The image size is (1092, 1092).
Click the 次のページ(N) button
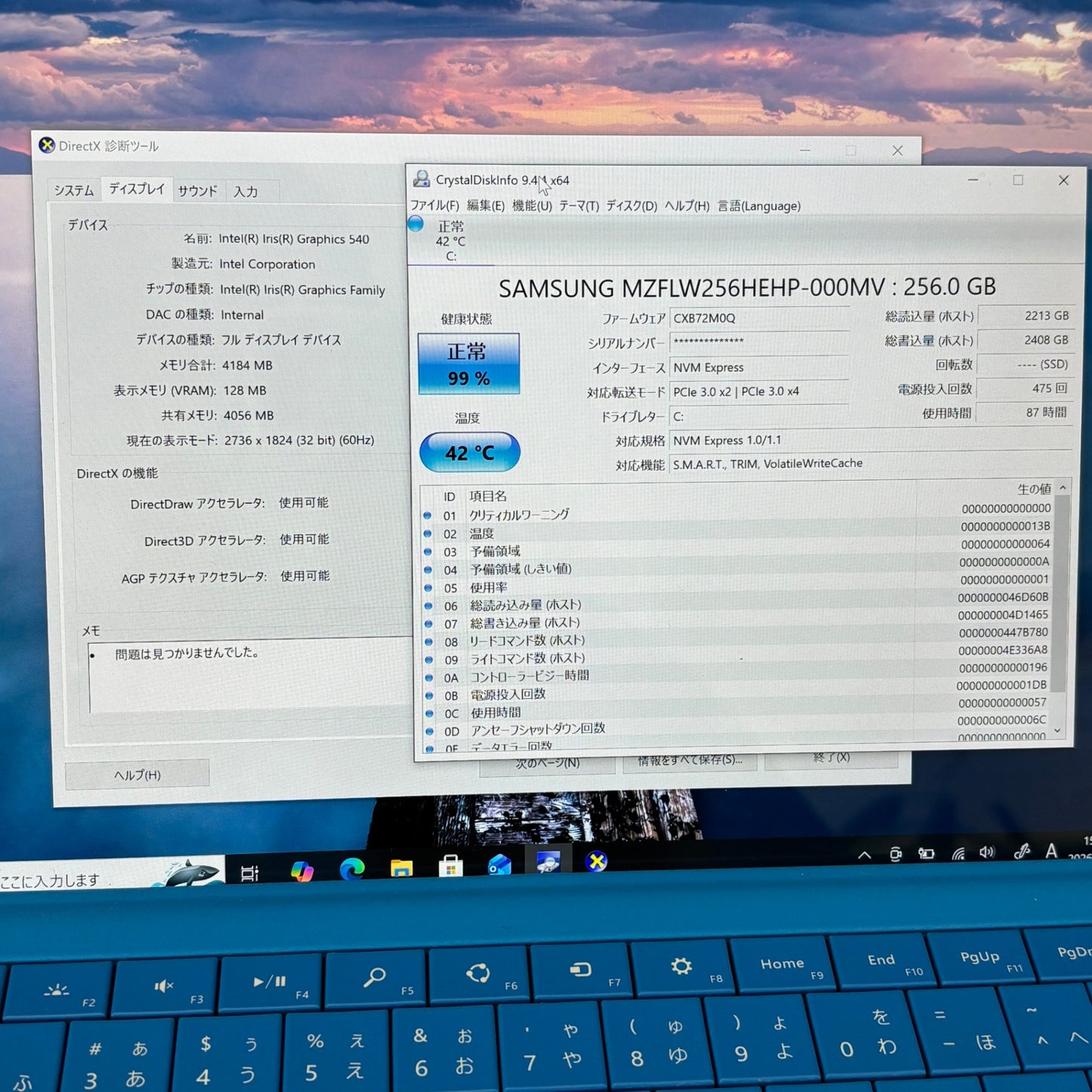coord(547,763)
